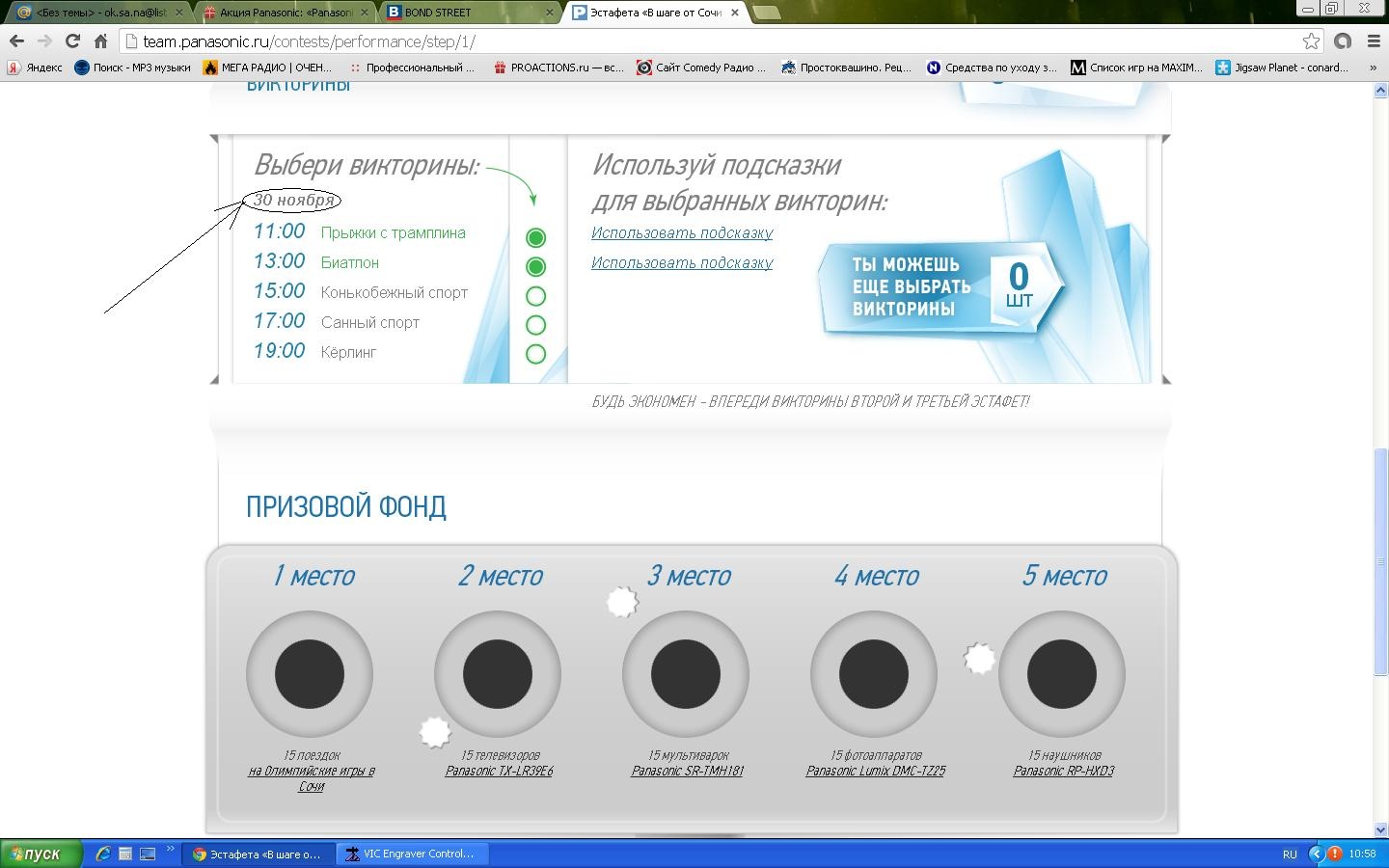The width and height of the screenshot is (1389, 868).
Task: Deselect the 11:00 Прыжки с трамплина radio
Action: point(535,237)
